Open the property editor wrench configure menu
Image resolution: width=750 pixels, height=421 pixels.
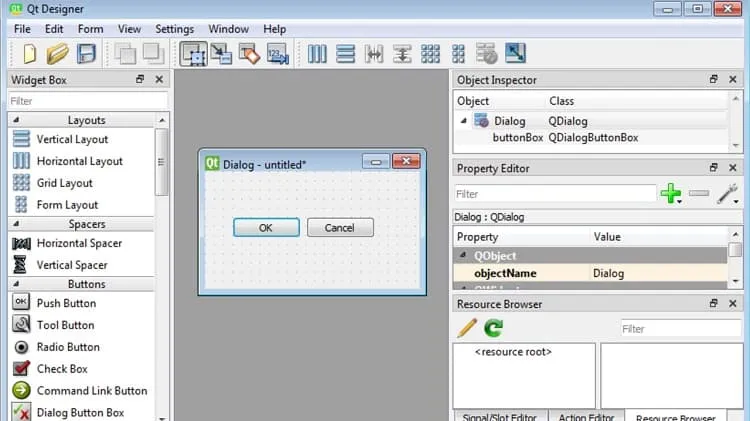point(727,194)
